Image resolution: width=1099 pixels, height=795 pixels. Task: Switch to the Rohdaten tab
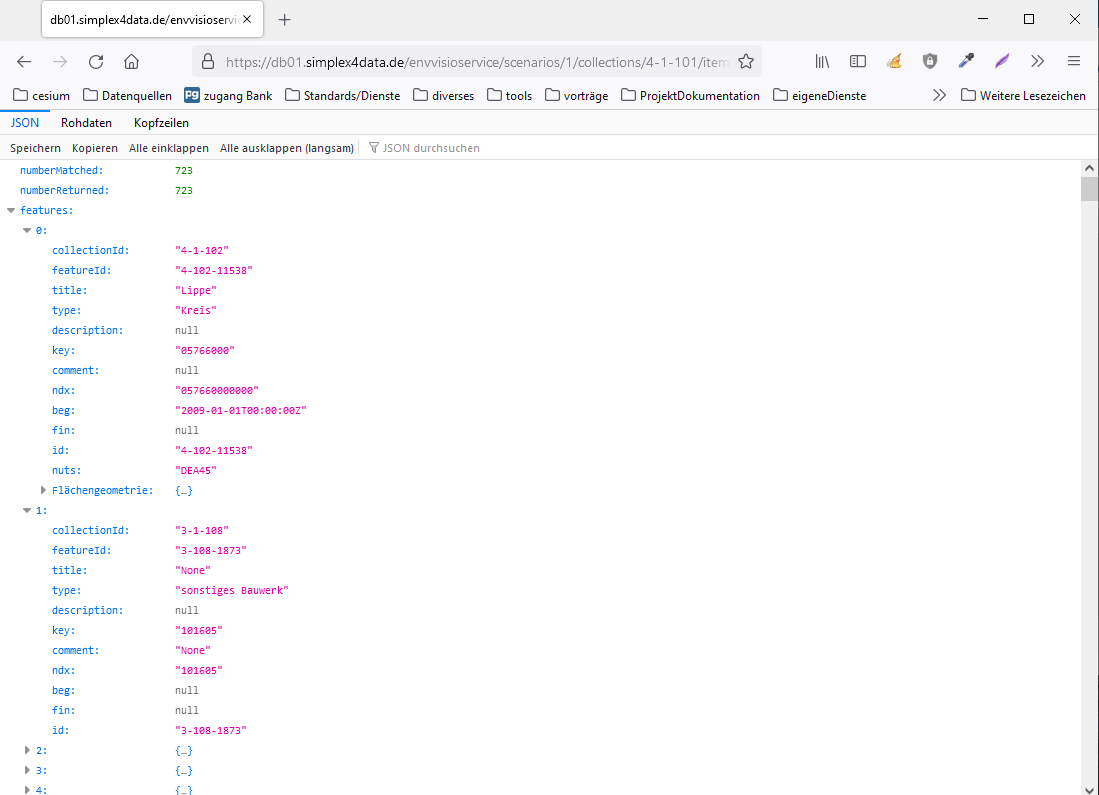click(x=86, y=123)
